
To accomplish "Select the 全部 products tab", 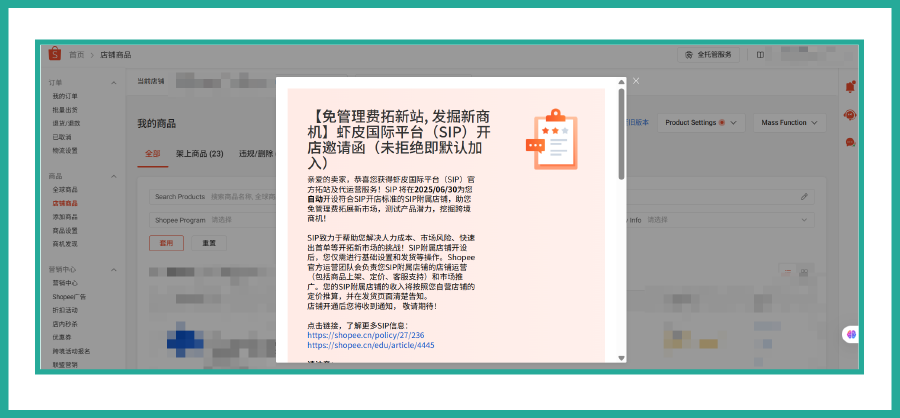I will (x=153, y=154).
